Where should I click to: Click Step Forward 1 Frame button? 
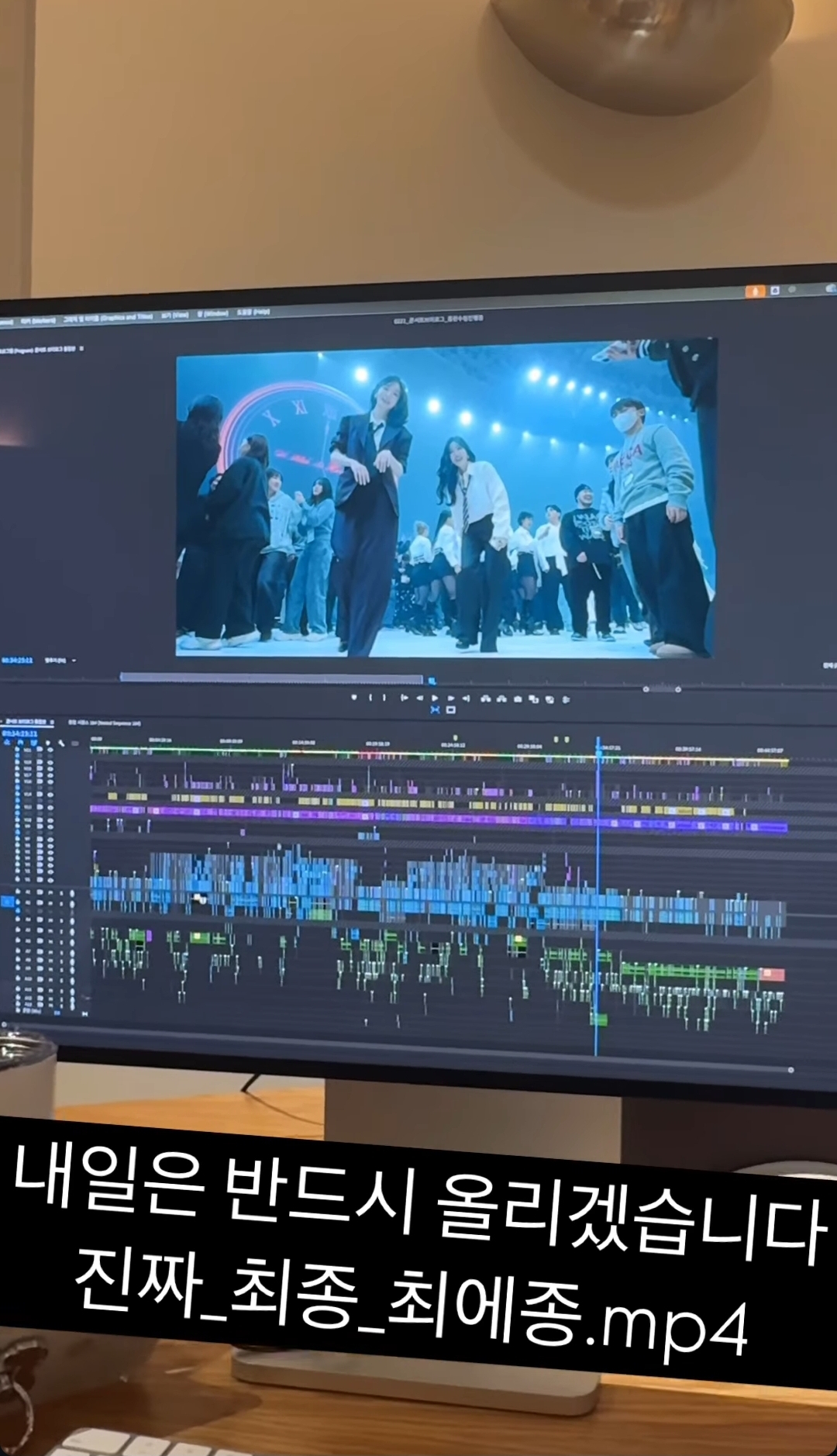pyautogui.click(x=451, y=698)
